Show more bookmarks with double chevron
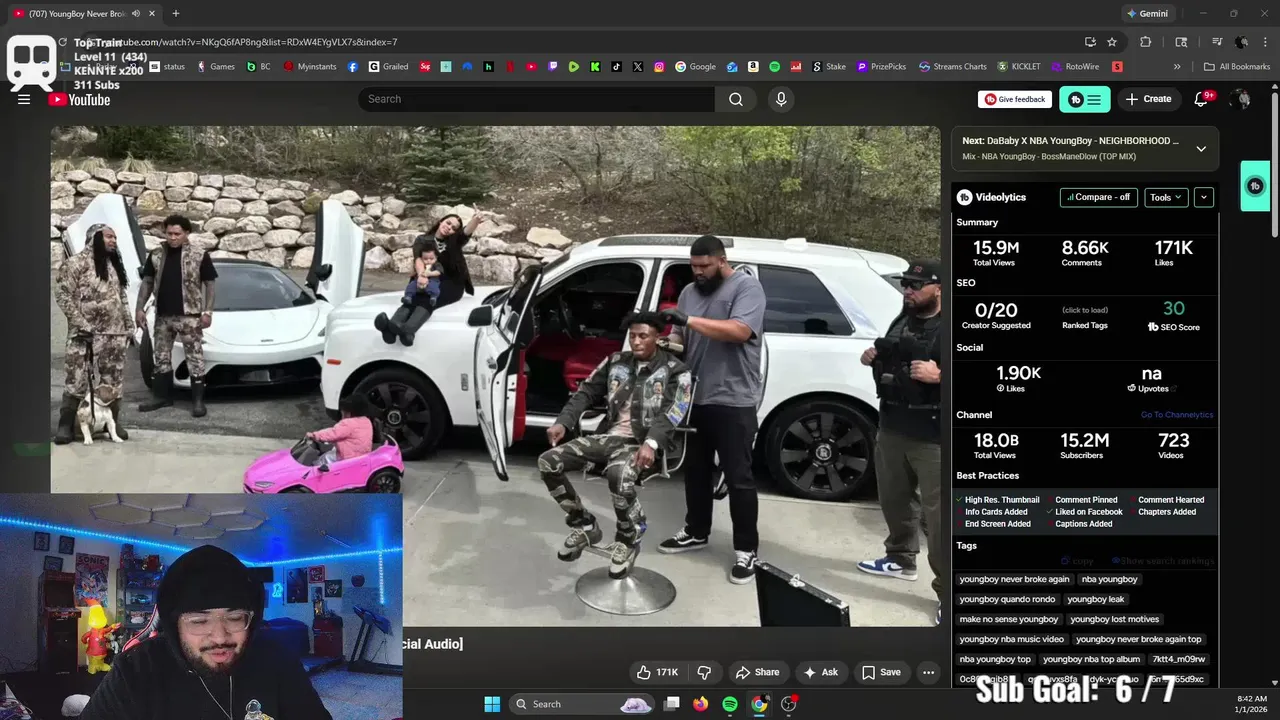1280x720 pixels. [1177, 67]
